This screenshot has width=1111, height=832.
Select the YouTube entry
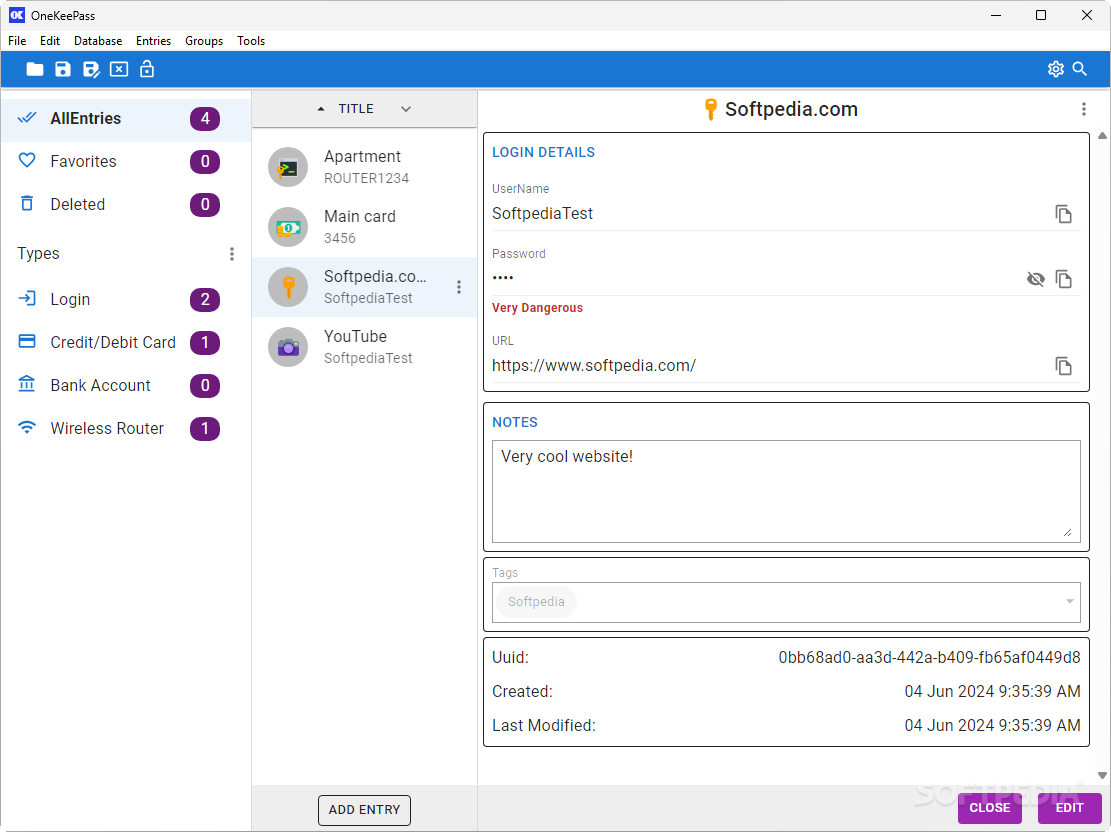pyautogui.click(x=364, y=347)
